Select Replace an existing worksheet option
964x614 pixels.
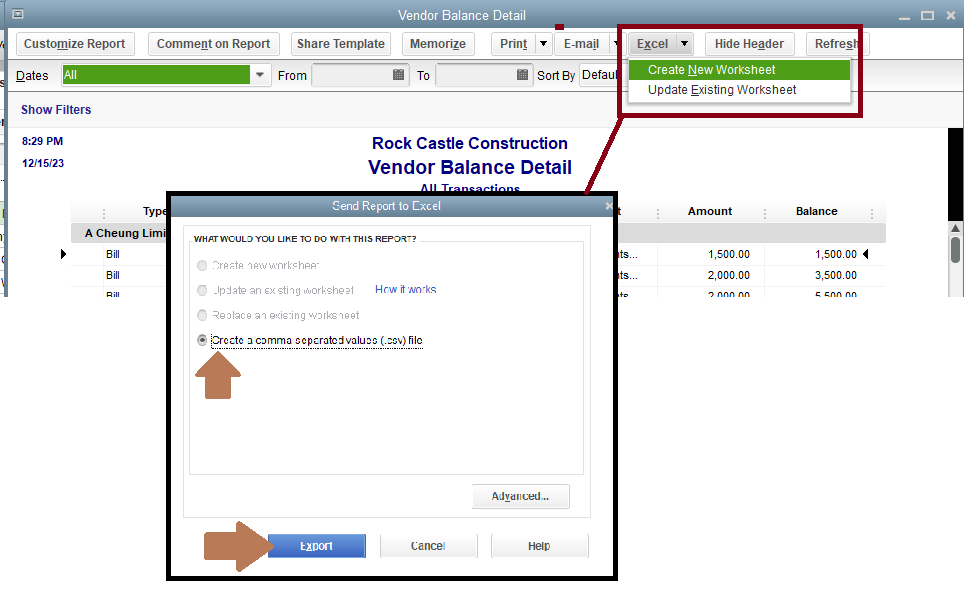tap(202, 315)
